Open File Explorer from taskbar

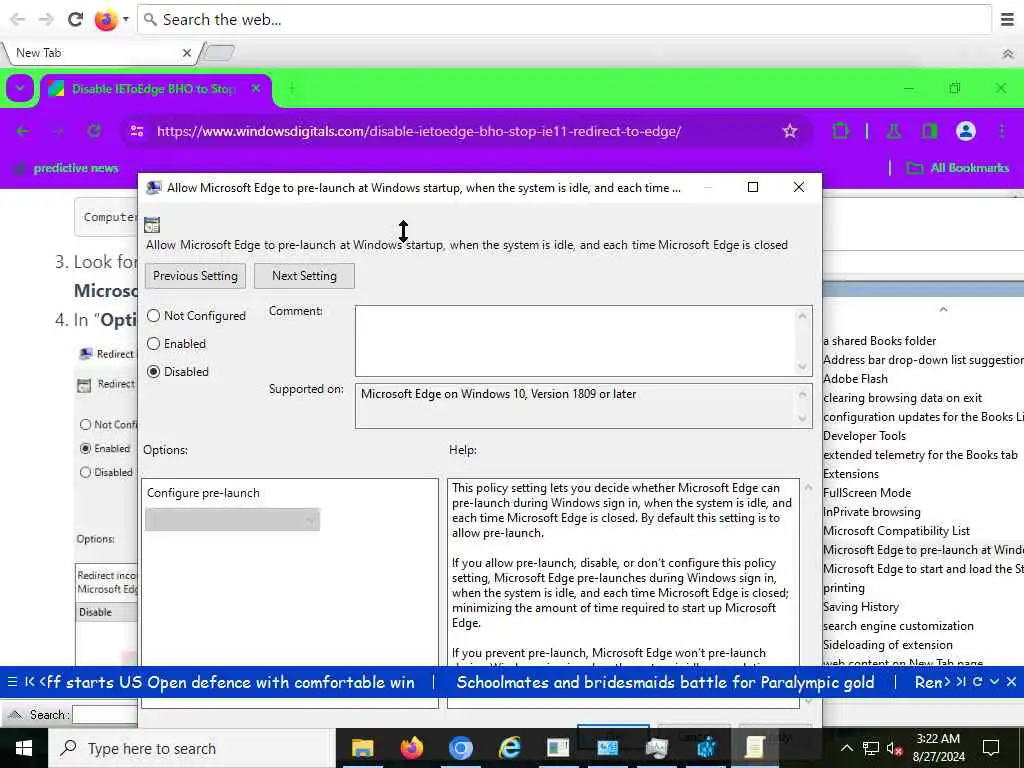362,748
